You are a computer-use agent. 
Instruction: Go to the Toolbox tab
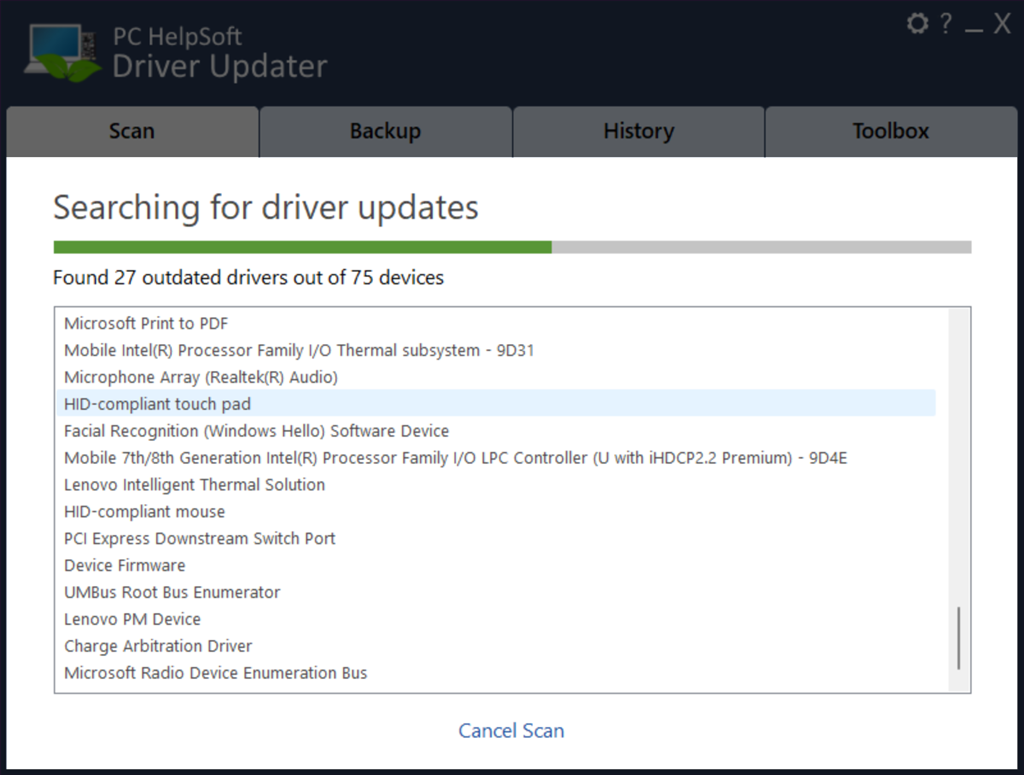pyautogui.click(x=891, y=131)
